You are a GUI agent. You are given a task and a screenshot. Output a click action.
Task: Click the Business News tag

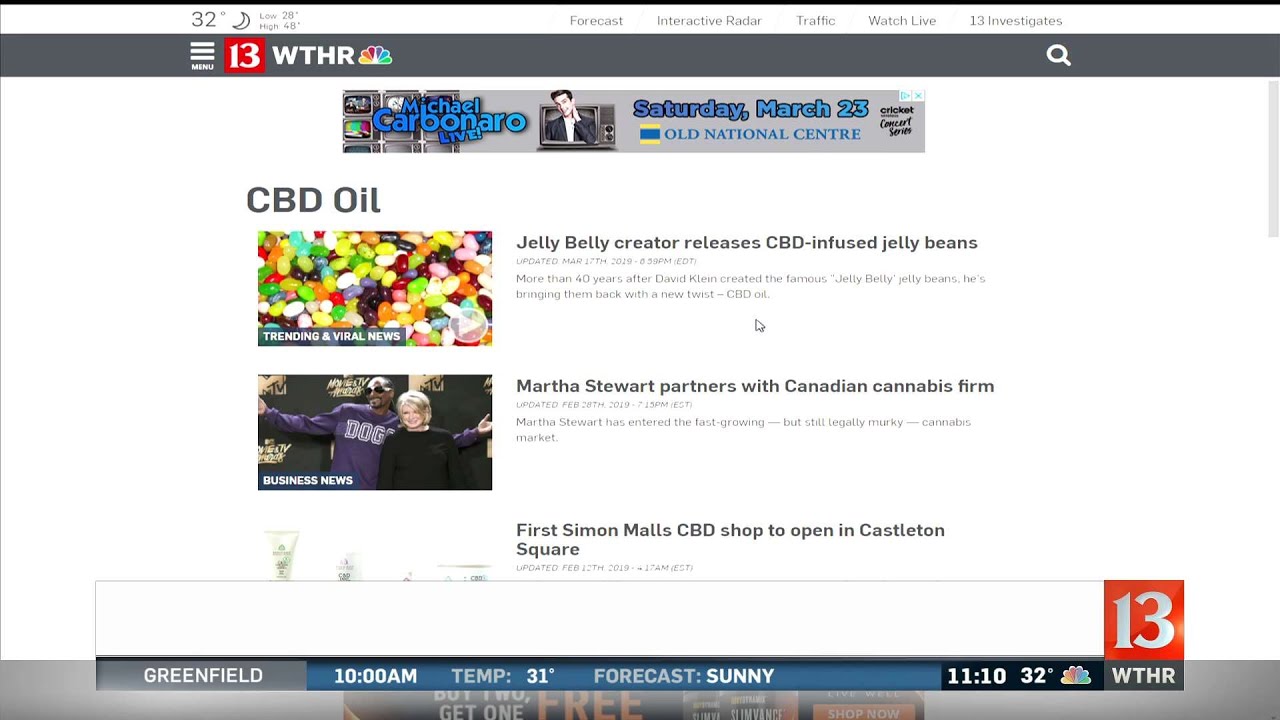[308, 480]
